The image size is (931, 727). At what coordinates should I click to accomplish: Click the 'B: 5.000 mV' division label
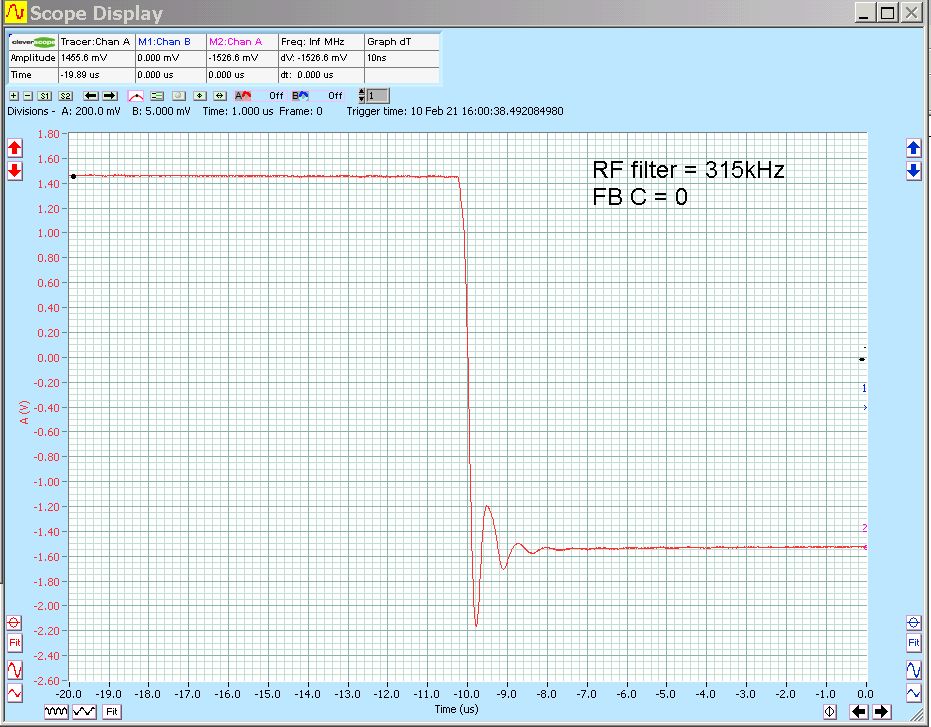(x=161, y=111)
